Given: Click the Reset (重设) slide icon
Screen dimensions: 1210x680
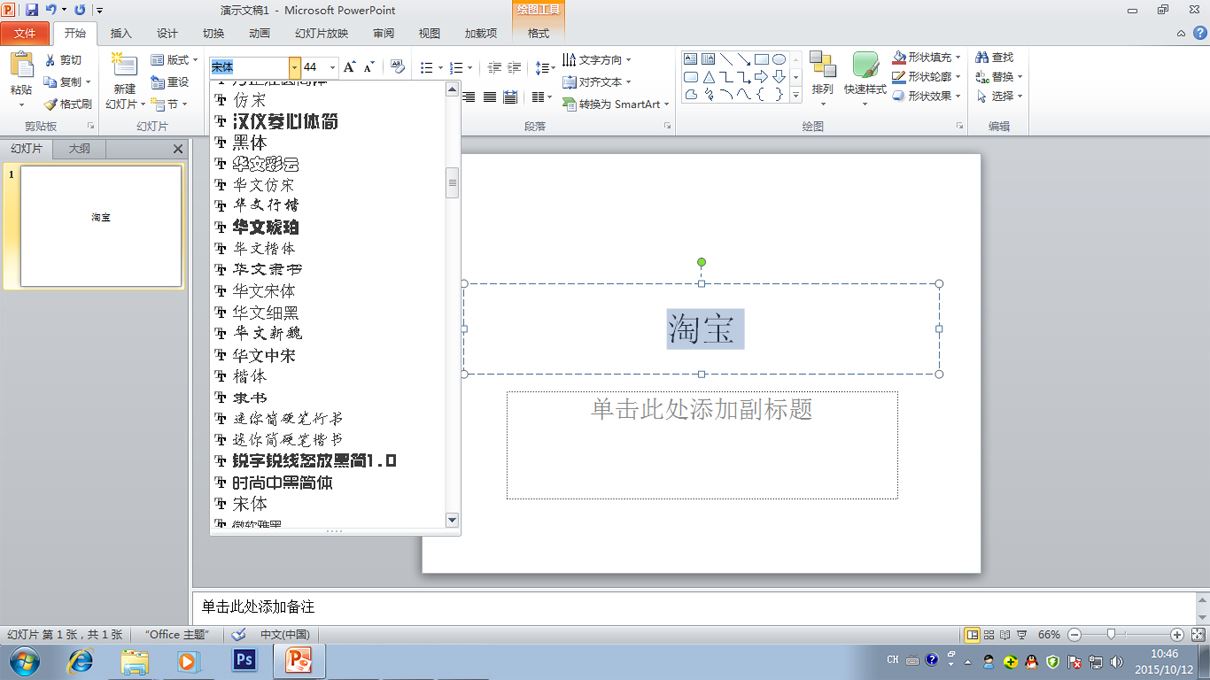Looking at the screenshot, I should 157,82.
